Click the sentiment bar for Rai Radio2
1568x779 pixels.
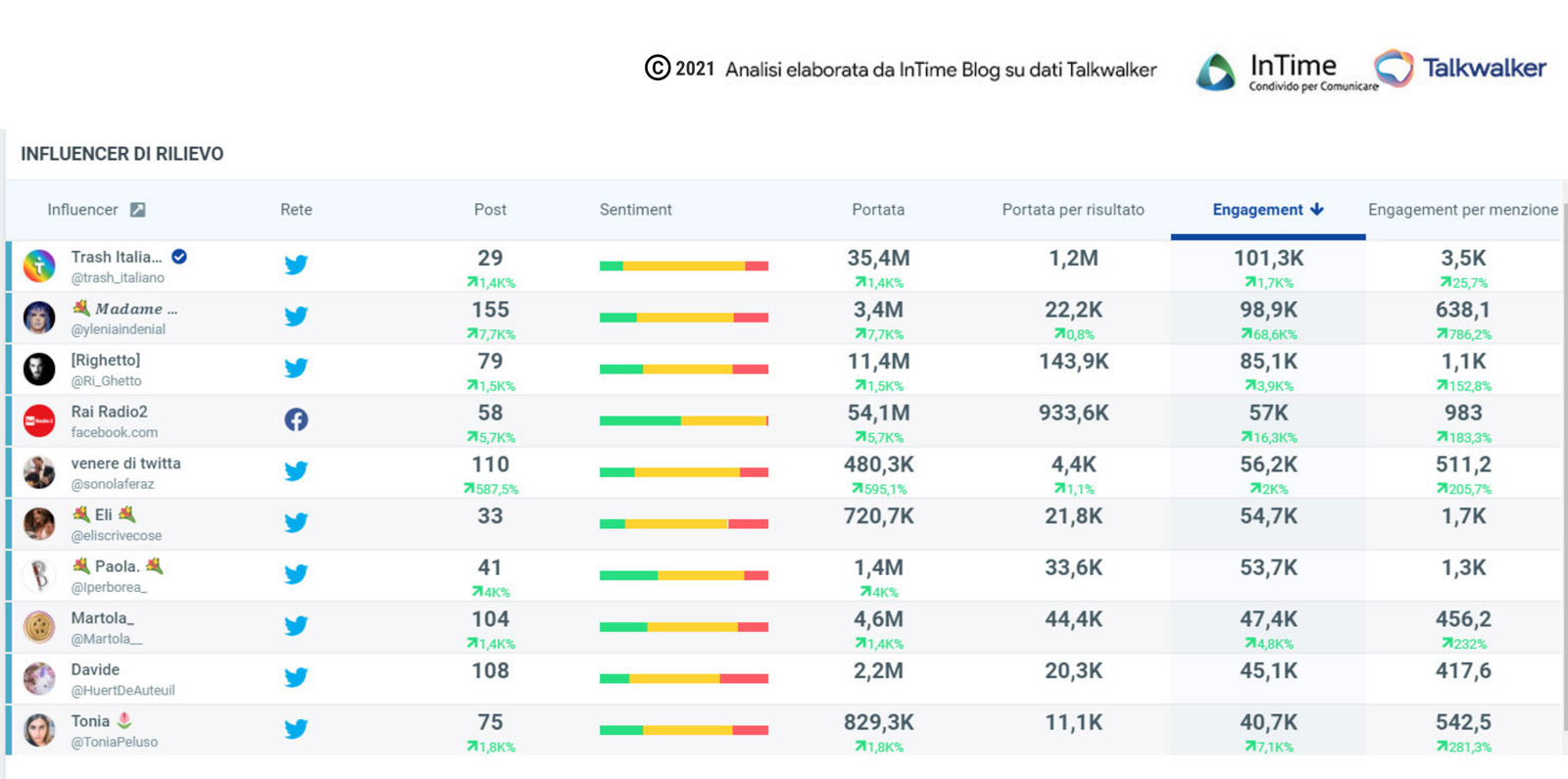pos(684,420)
